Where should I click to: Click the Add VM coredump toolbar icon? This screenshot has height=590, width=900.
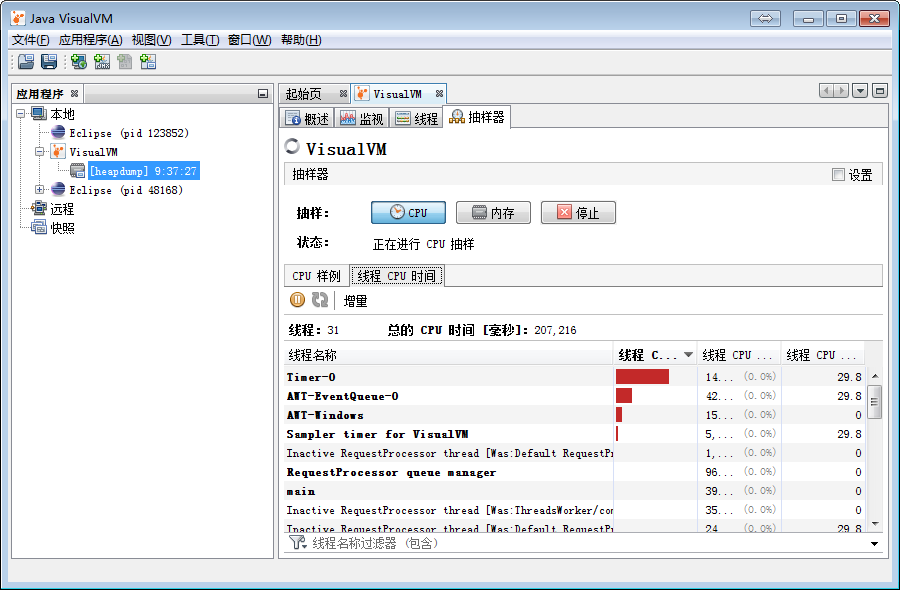point(125,61)
